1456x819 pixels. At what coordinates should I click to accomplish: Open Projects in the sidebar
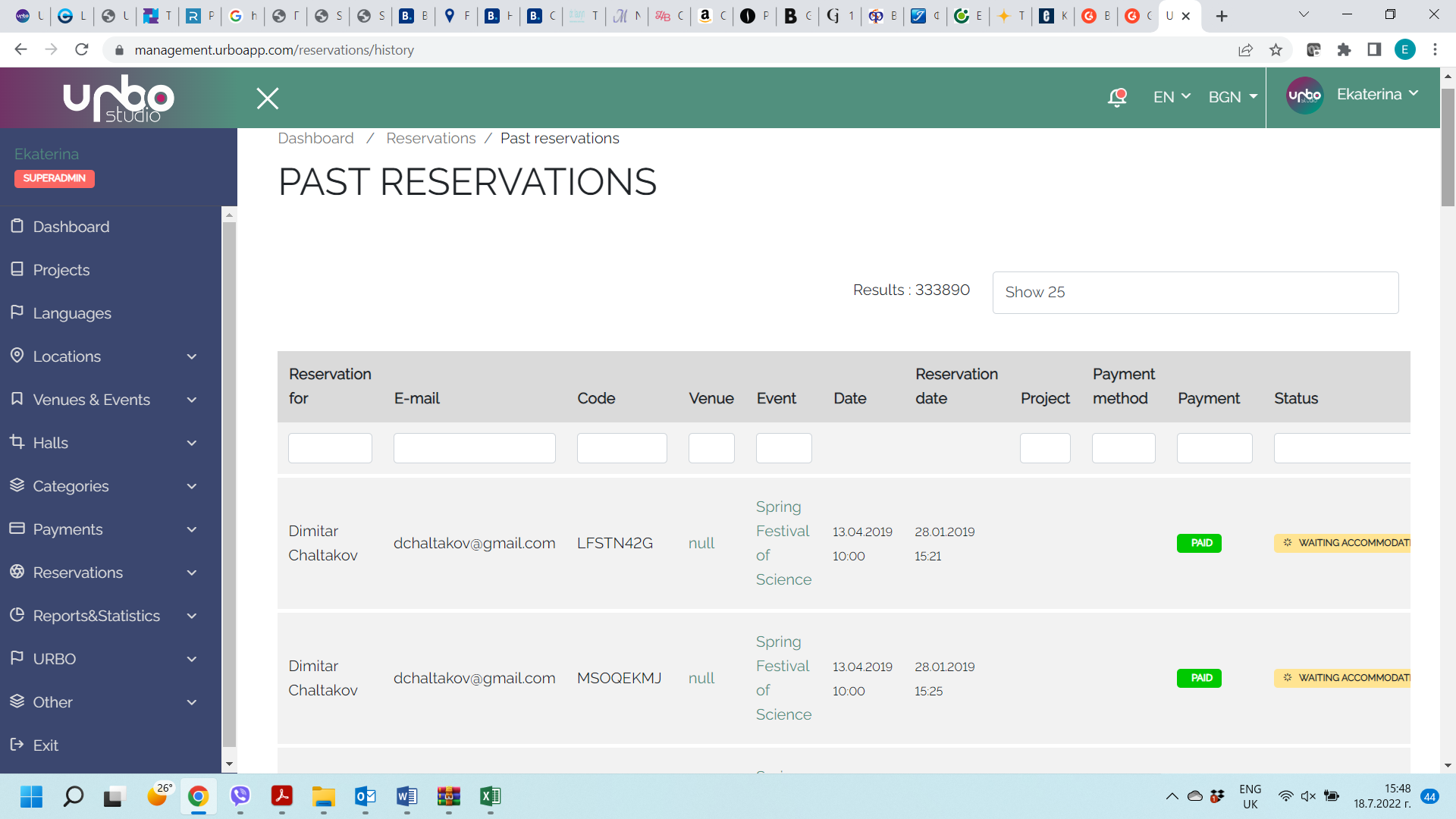pos(61,270)
